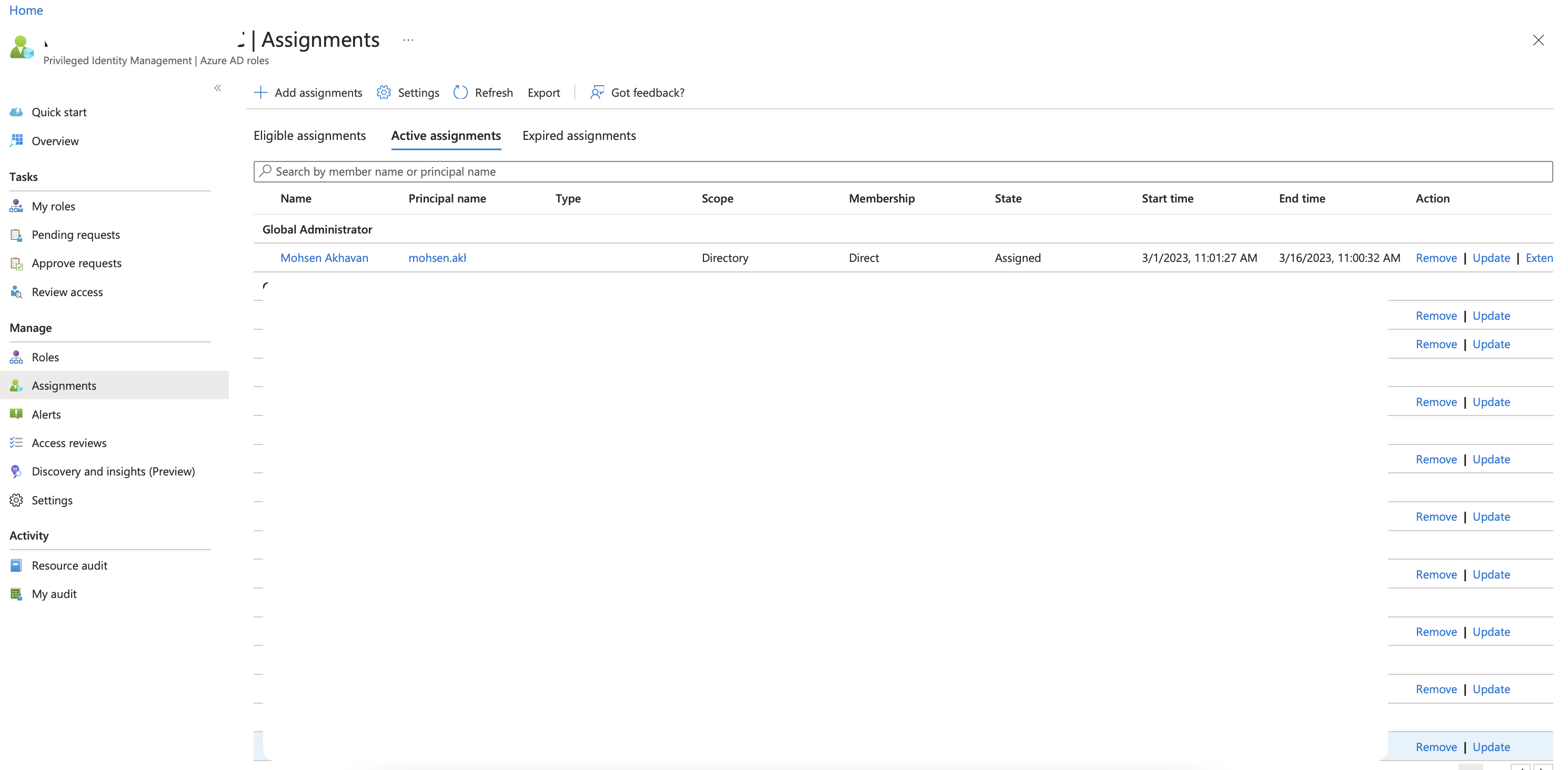Click the Pending requests icon
Screen dimensions: 1568x770
pos(16,235)
